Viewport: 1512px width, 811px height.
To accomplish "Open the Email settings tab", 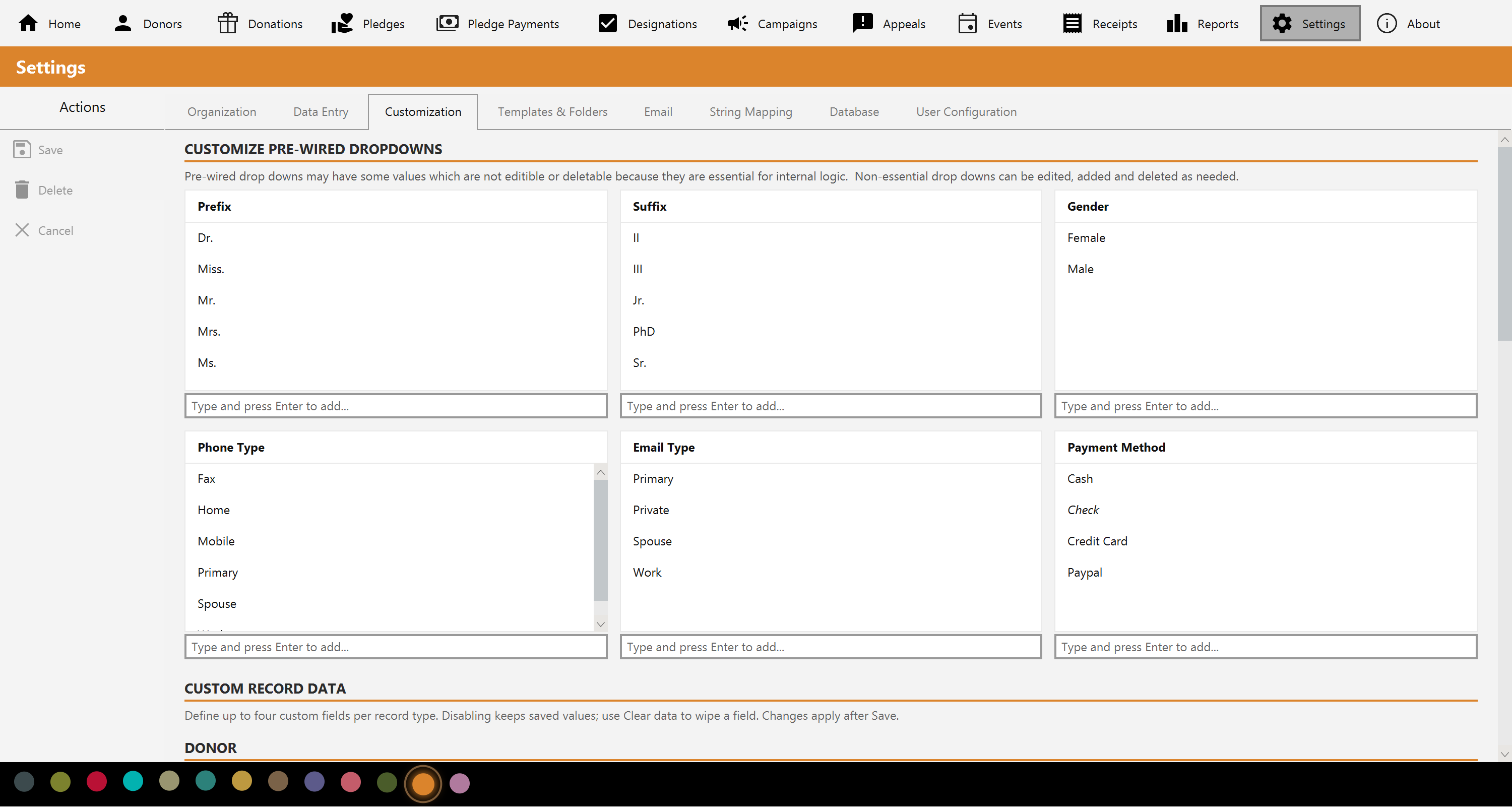I will pyautogui.click(x=658, y=112).
